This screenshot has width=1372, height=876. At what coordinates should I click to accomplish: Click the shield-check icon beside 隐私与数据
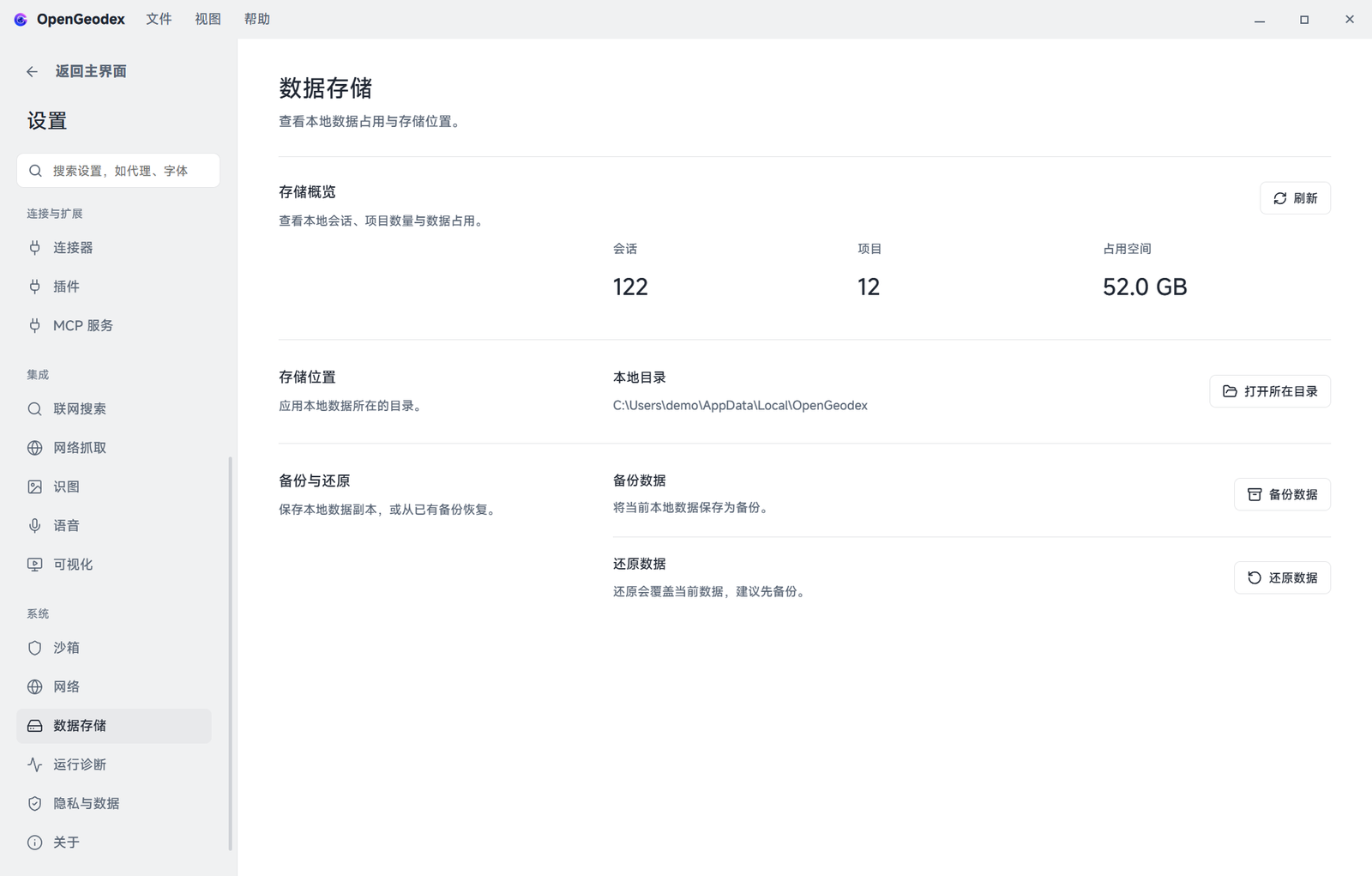pos(34,803)
